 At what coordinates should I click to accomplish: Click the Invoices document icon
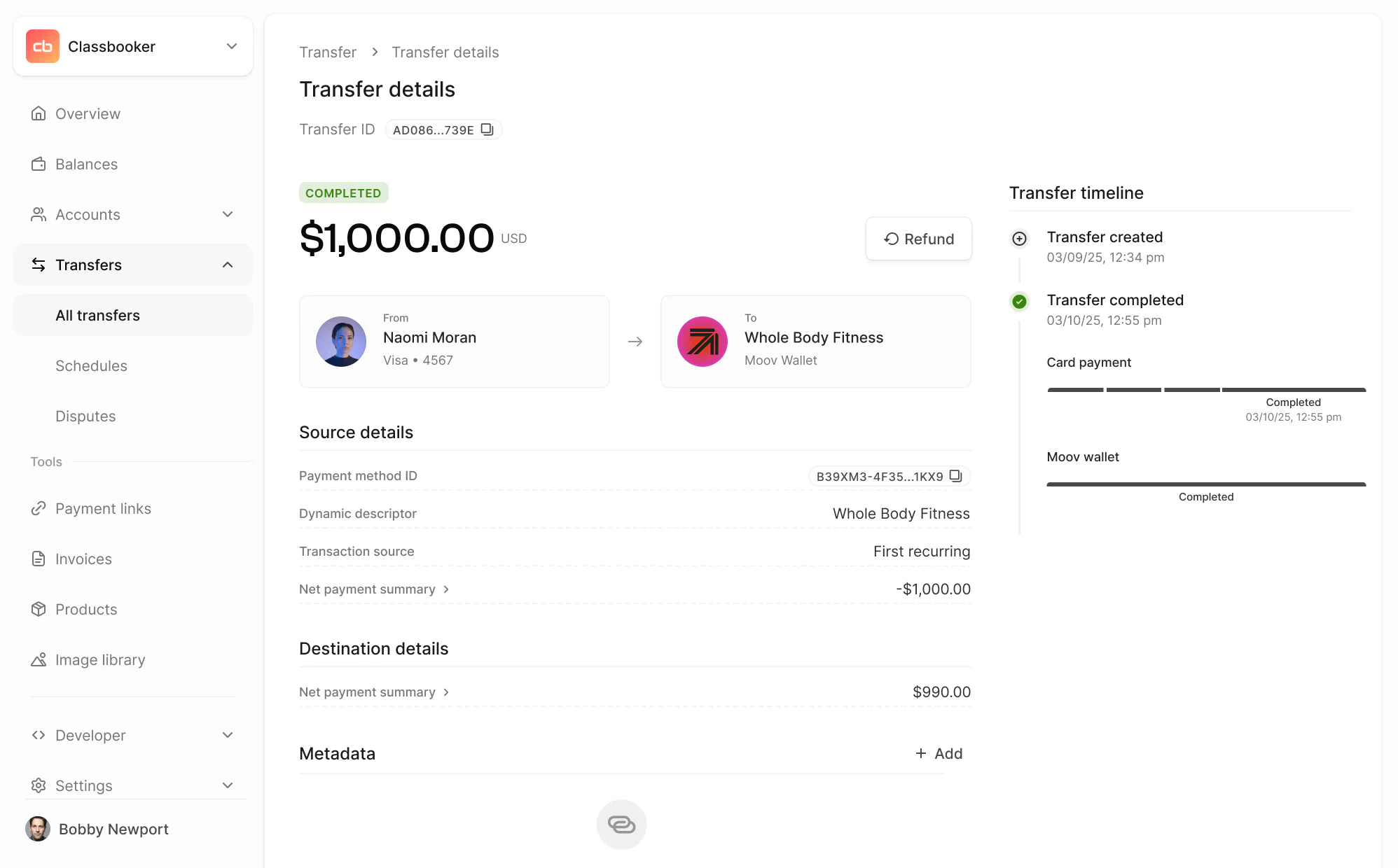[39, 559]
